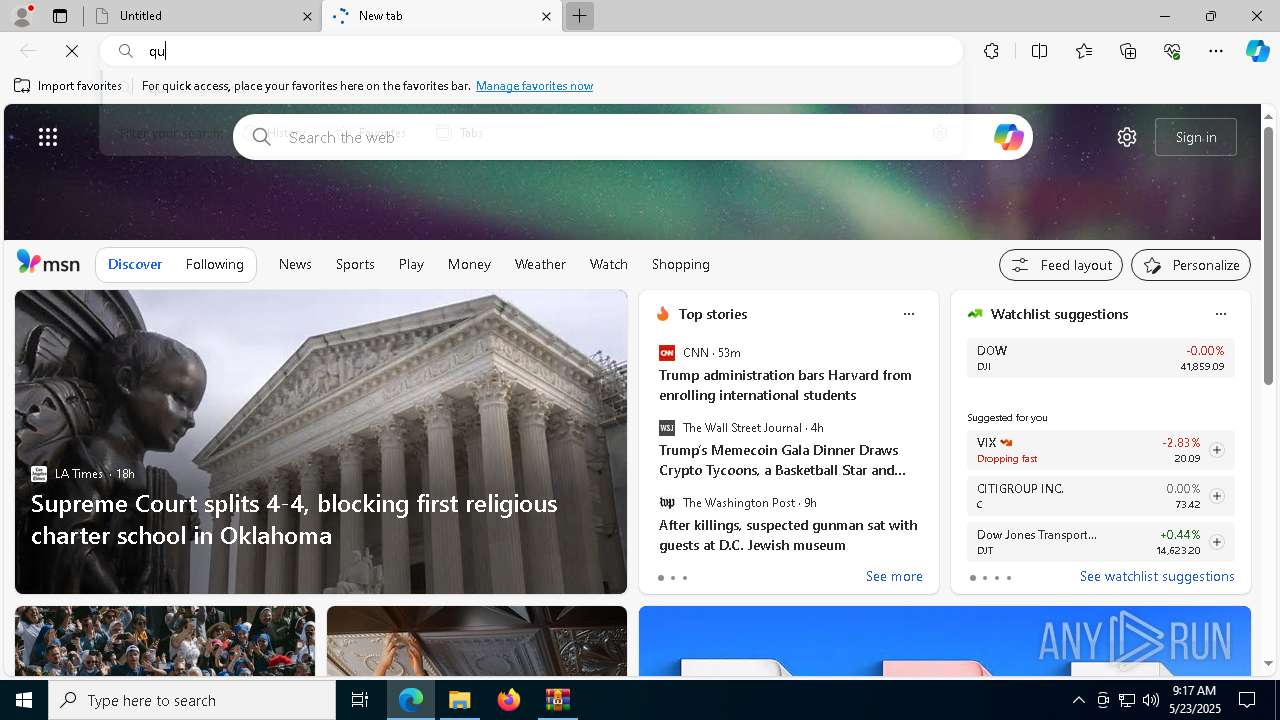Viewport: 1280px width, 720px height.
Task: Toggle Split screen icon
Action: tap(1039, 51)
